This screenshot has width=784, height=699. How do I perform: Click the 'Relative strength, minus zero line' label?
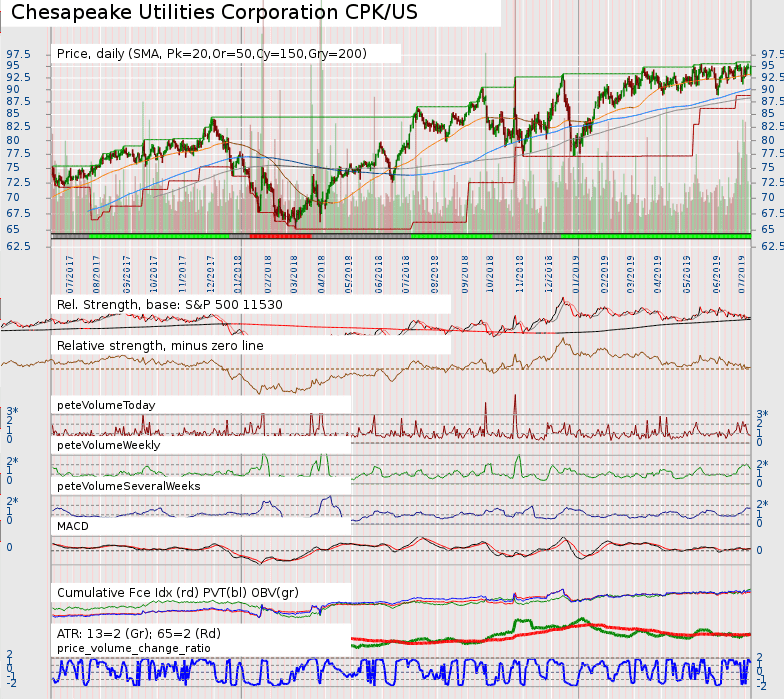click(160, 346)
